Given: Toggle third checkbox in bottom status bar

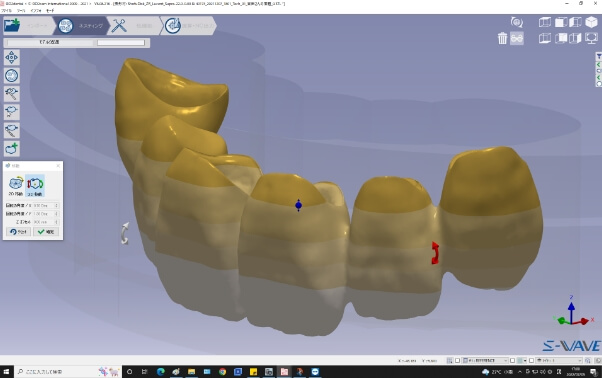Looking at the screenshot, I should click(531, 360).
